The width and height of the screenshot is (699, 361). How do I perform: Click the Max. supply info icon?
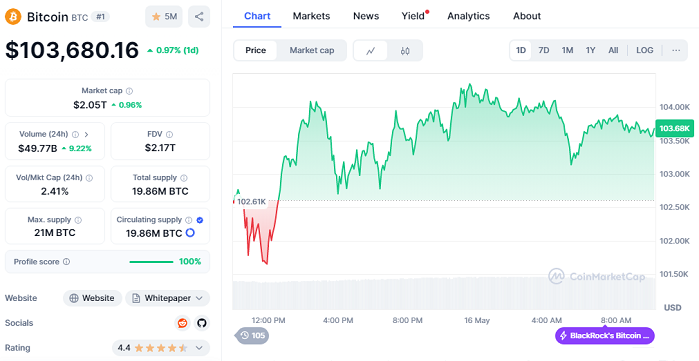tap(78, 220)
